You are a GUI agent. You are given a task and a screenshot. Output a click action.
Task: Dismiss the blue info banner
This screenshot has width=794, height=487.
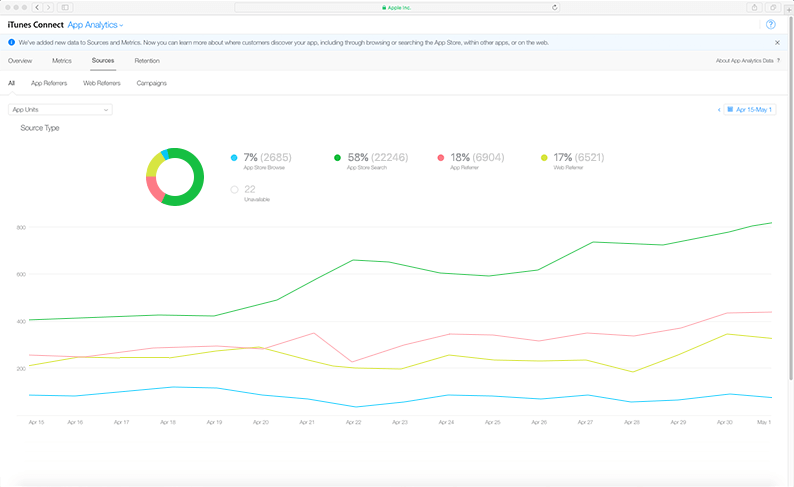pyautogui.click(x=778, y=43)
